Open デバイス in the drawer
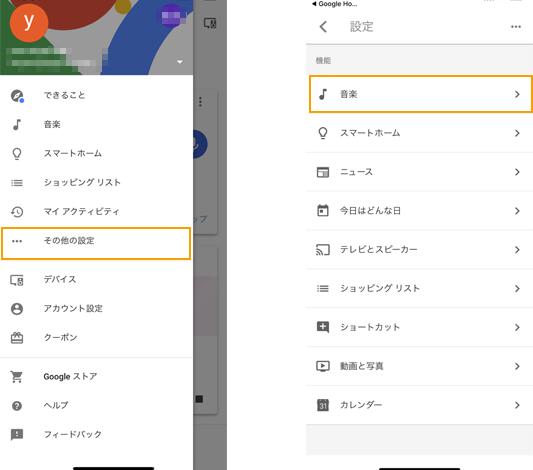This screenshot has width=533, height=470. [x=96, y=280]
